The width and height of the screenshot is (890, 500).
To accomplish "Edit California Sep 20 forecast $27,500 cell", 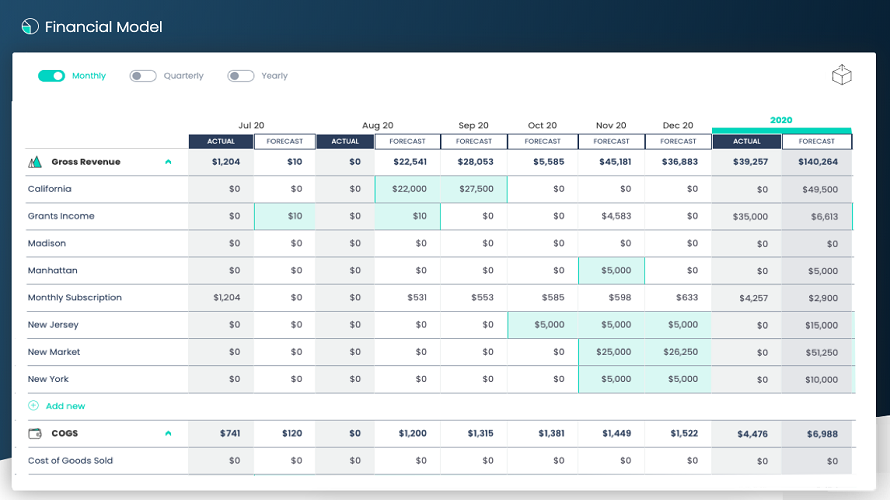I will pyautogui.click(x=474, y=189).
